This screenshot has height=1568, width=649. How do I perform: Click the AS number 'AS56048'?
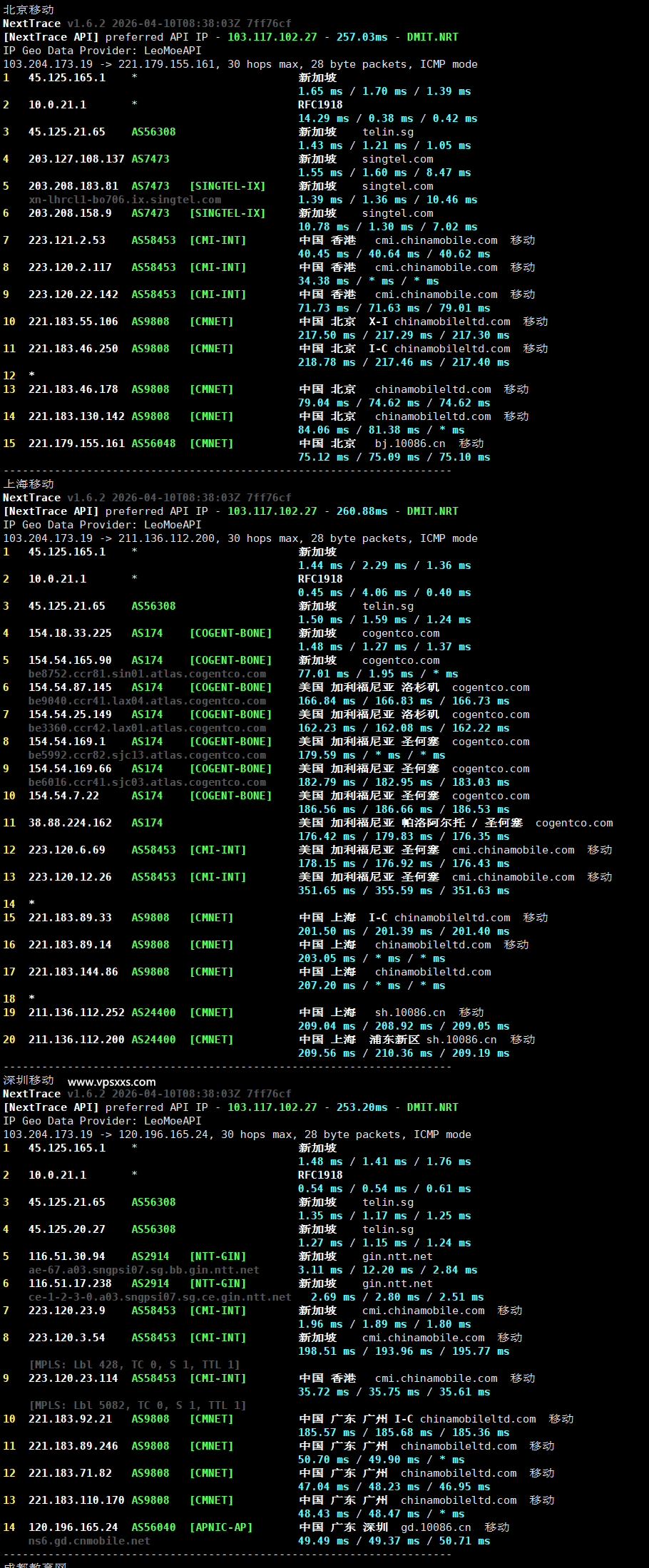coord(153,444)
